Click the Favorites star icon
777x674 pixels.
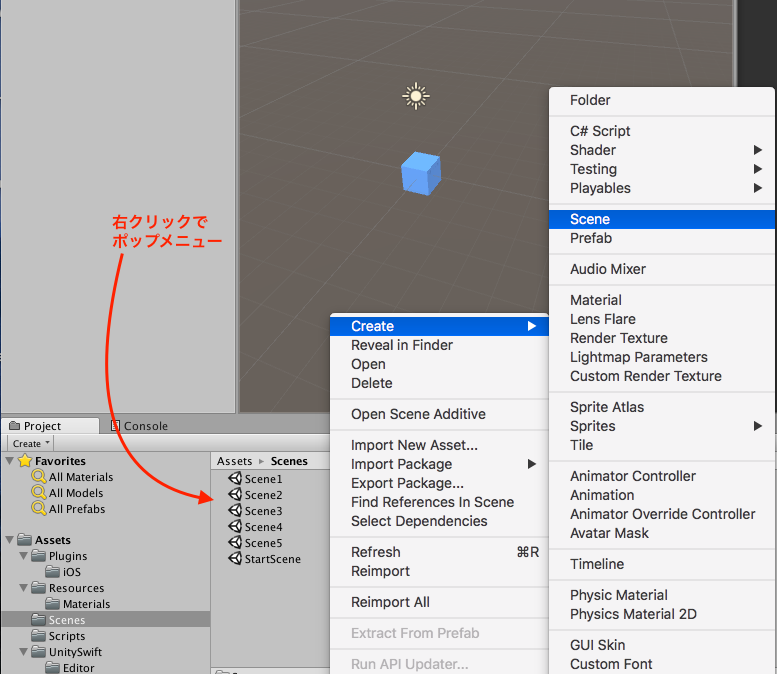click(x=25, y=460)
